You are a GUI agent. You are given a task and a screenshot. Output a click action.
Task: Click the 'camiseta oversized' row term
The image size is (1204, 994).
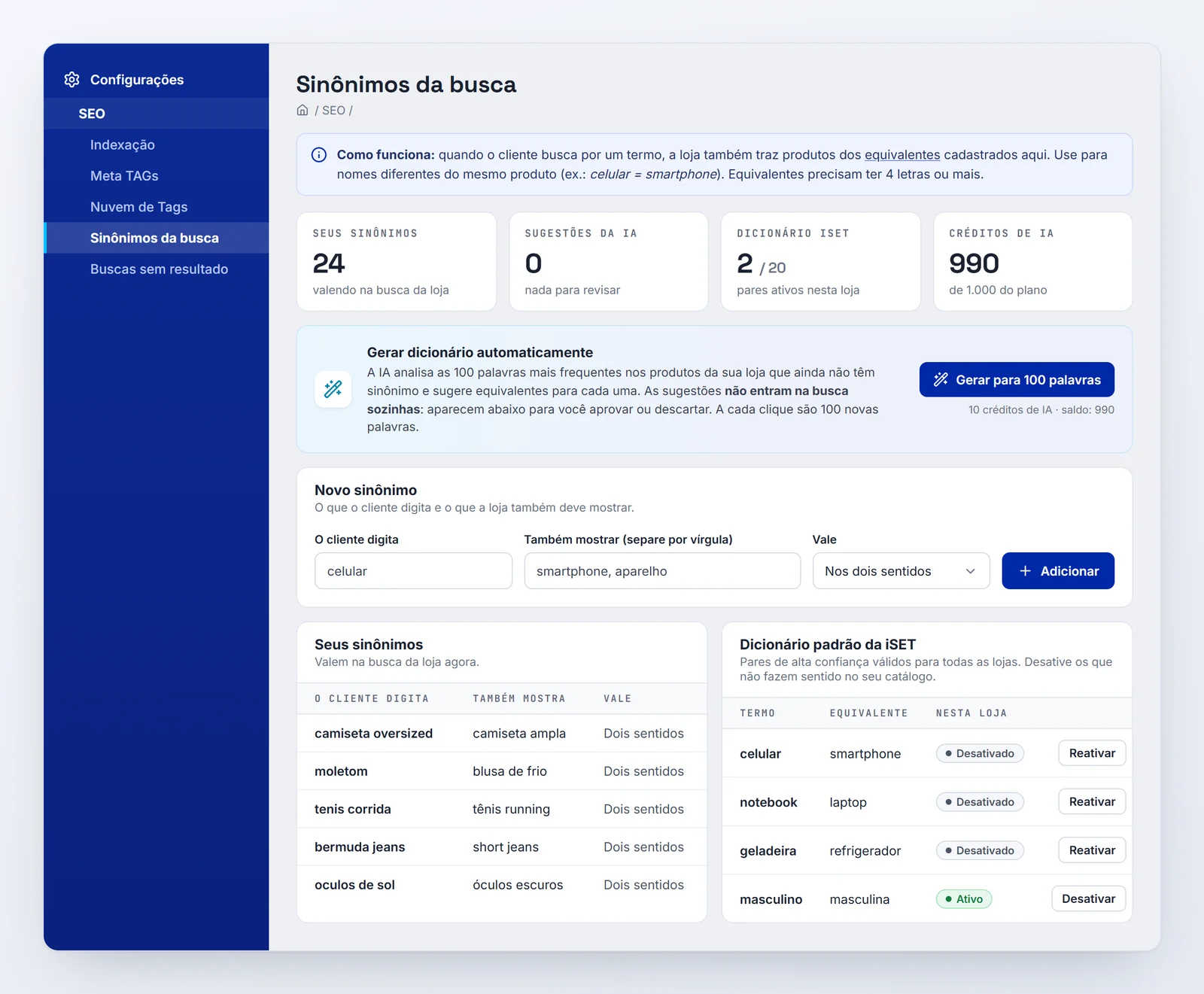373,734
